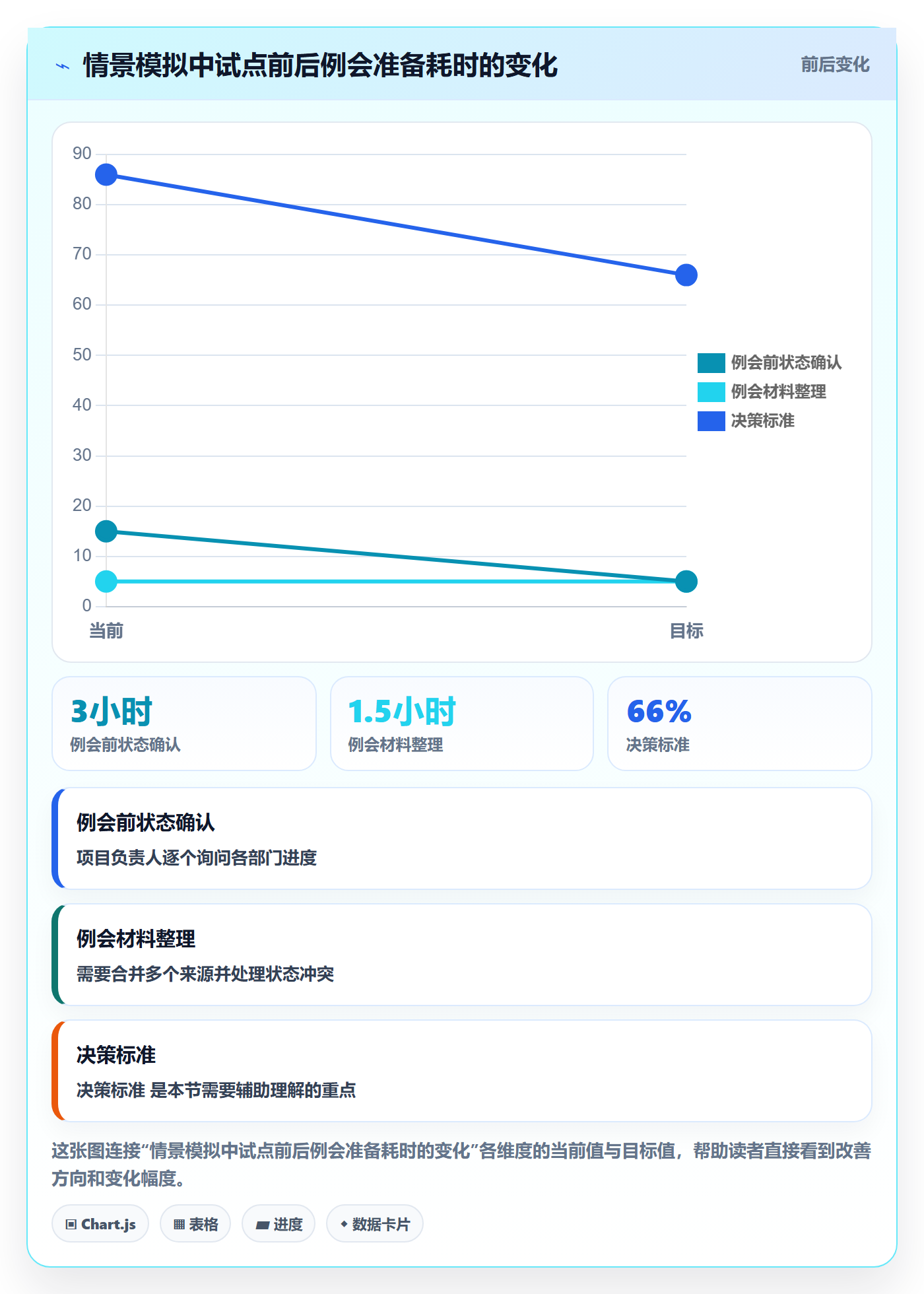Toggle the 例会材料整理 legend swatch

711,392
